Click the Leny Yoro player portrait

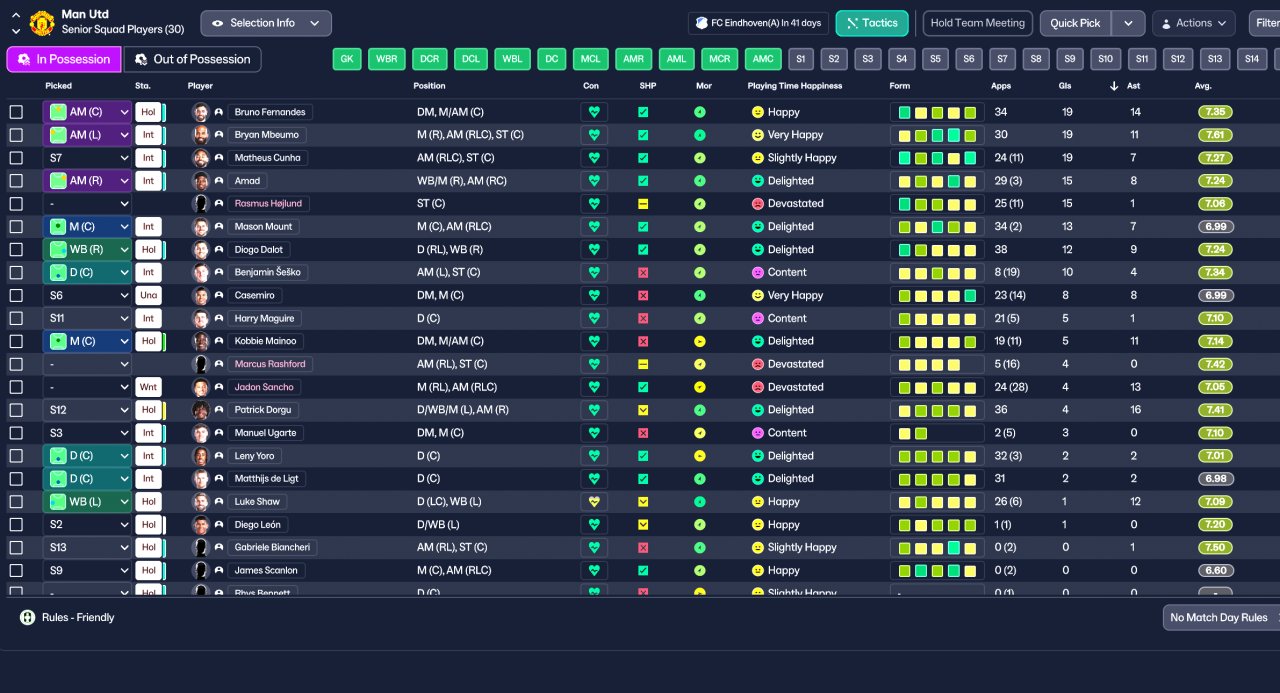point(200,456)
